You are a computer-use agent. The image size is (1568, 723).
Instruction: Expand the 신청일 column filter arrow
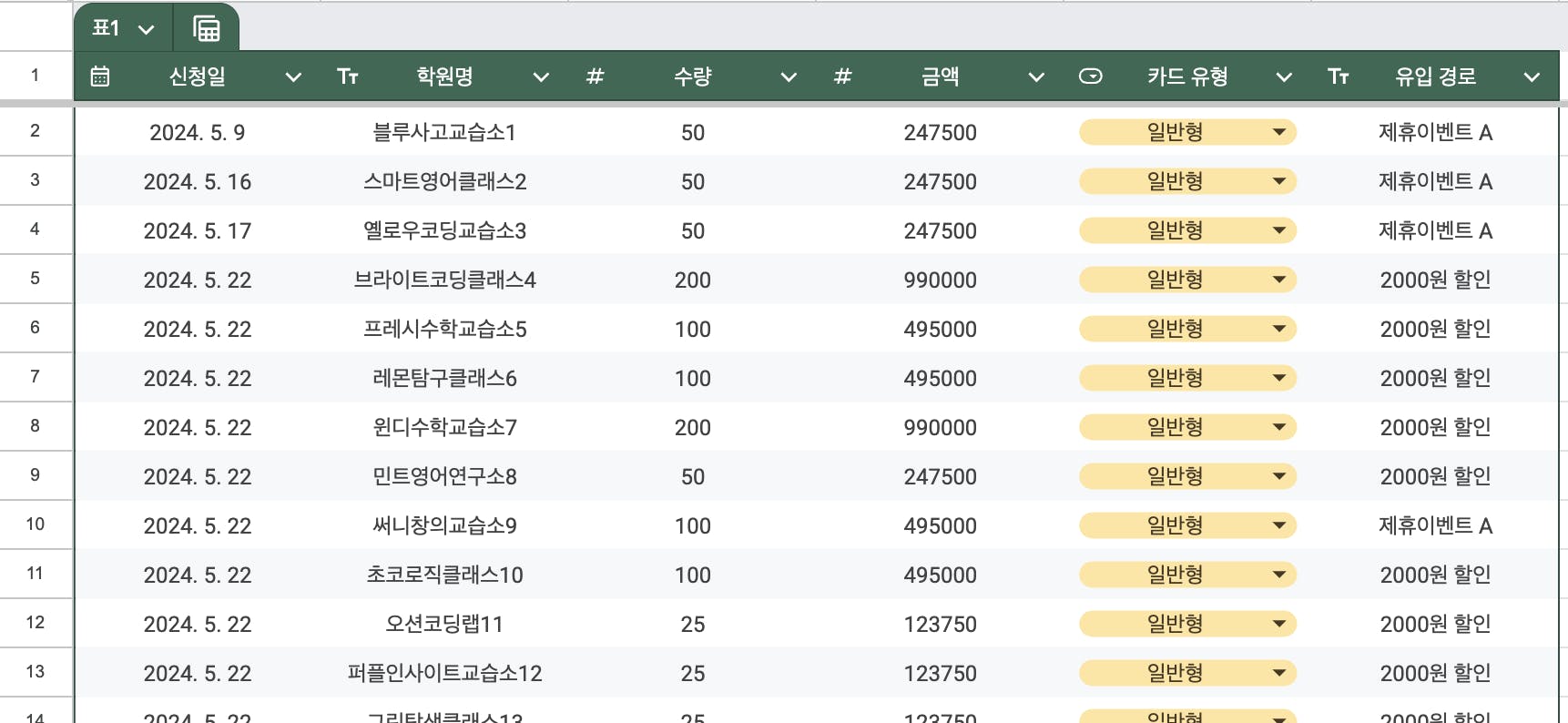(x=293, y=77)
